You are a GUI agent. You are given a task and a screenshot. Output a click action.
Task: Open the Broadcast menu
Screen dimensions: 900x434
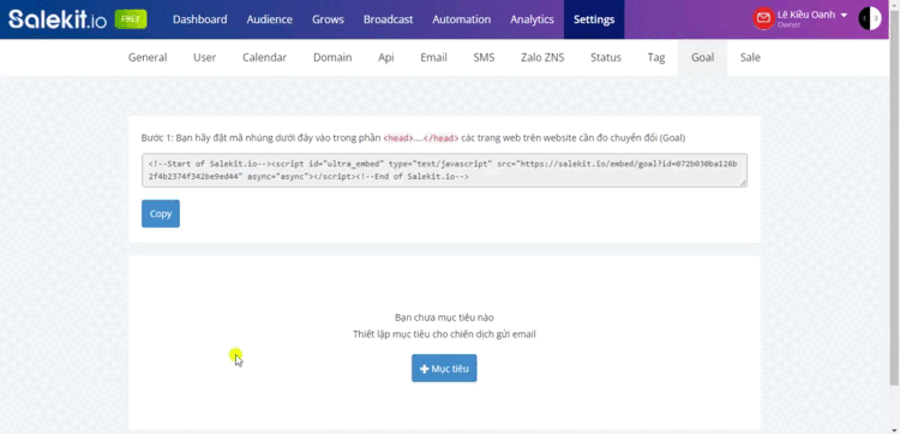tap(388, 20)
